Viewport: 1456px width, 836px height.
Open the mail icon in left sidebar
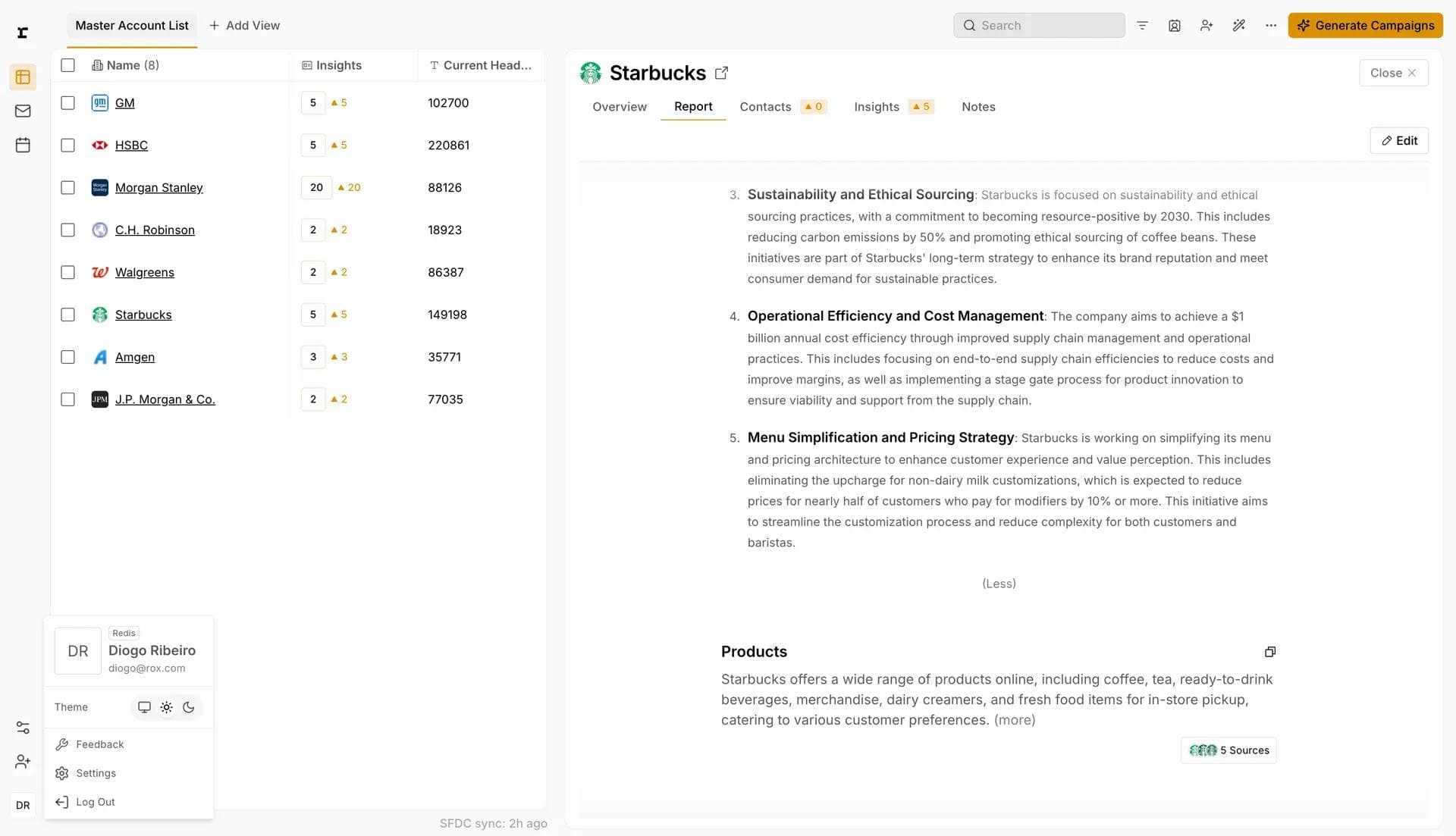pos(23,111)
